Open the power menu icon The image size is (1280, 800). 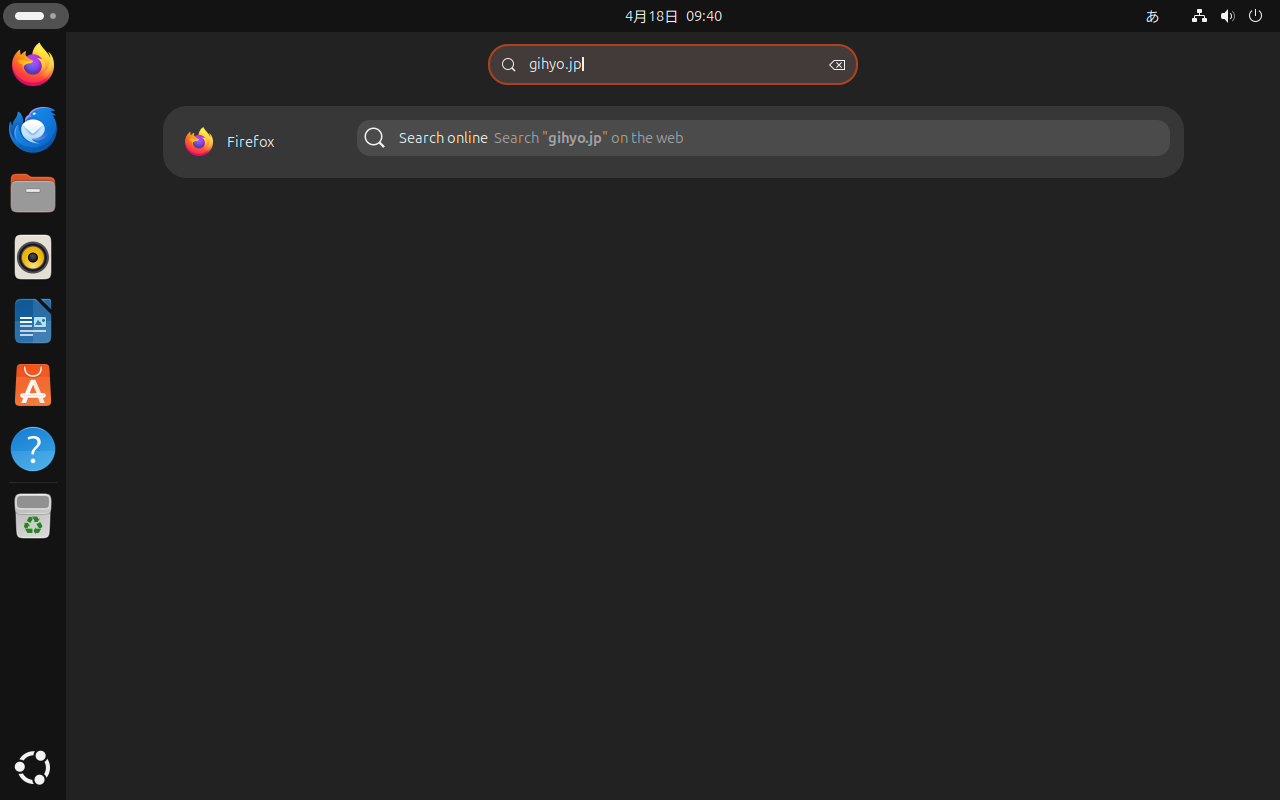click(1256, 16)
